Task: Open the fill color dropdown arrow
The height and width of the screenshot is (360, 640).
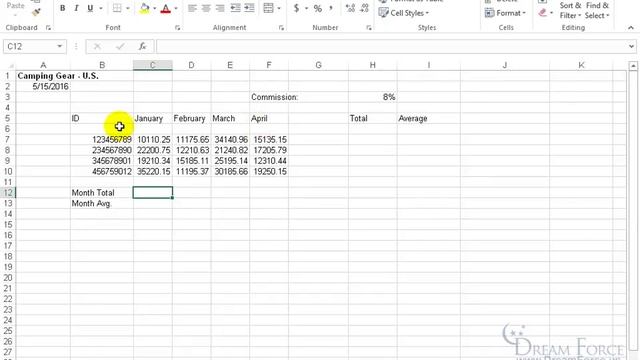Action: pos(154,8)
